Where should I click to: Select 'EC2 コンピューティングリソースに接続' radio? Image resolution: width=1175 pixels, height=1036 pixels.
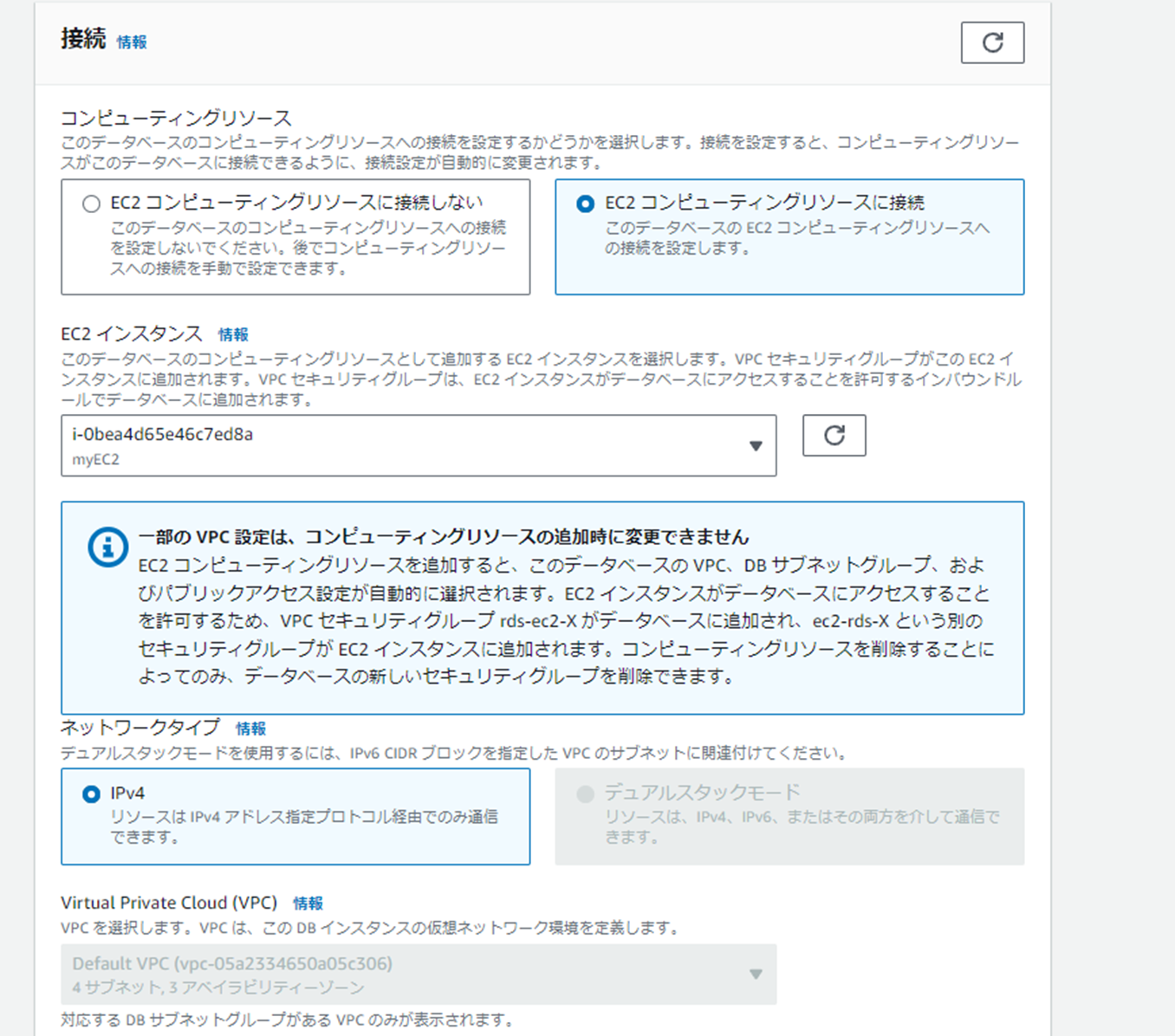585,204
